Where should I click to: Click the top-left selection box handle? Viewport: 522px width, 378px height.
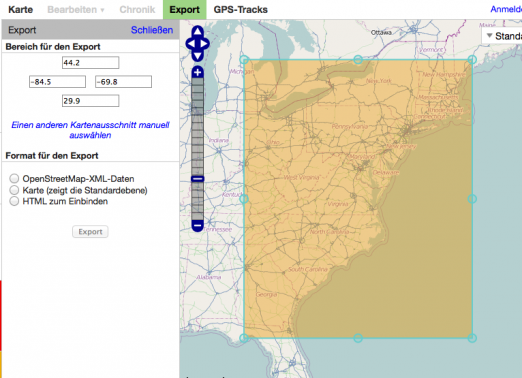(244, 60)
